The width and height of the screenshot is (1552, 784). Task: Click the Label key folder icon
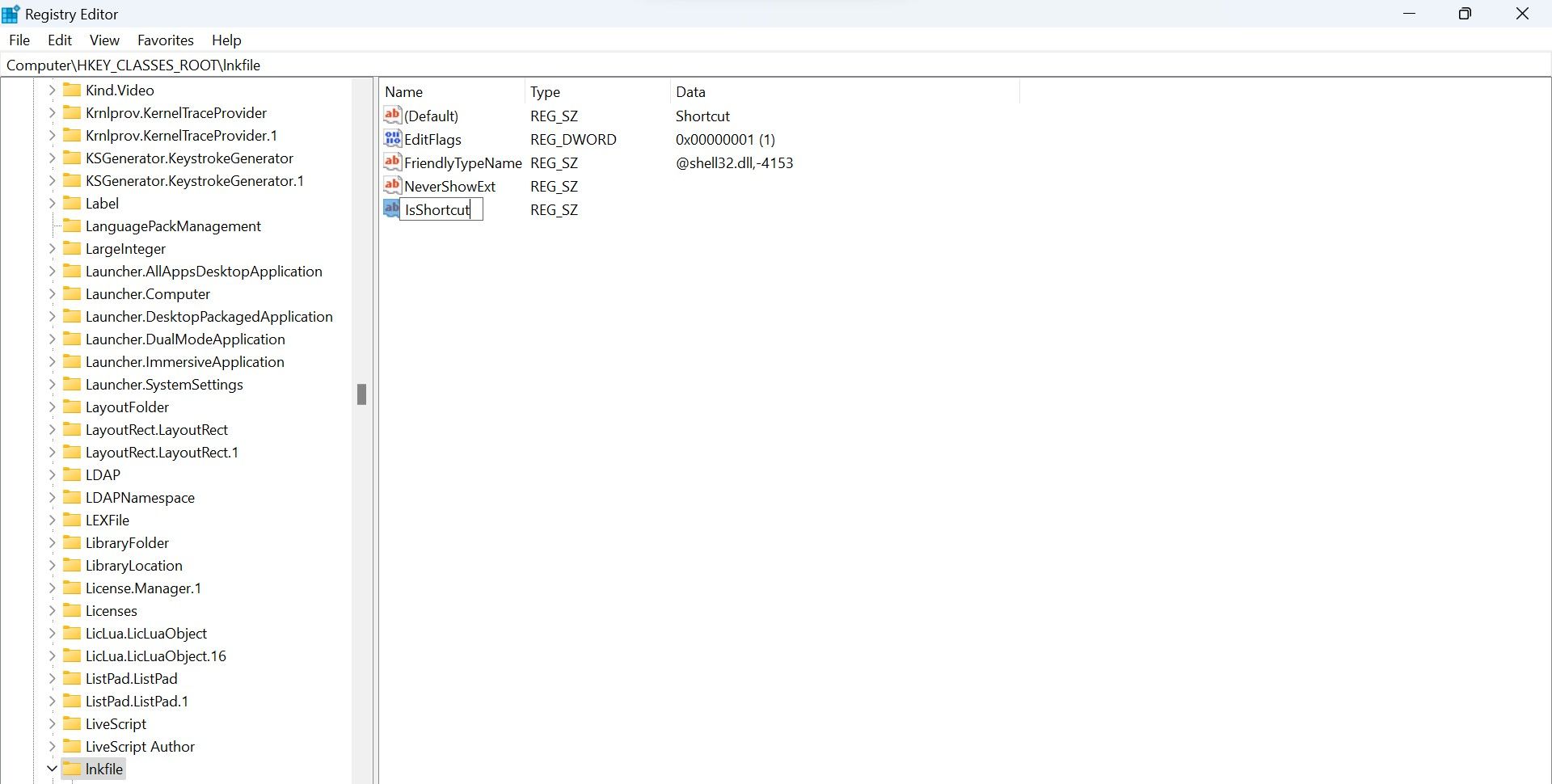[72, 203]
